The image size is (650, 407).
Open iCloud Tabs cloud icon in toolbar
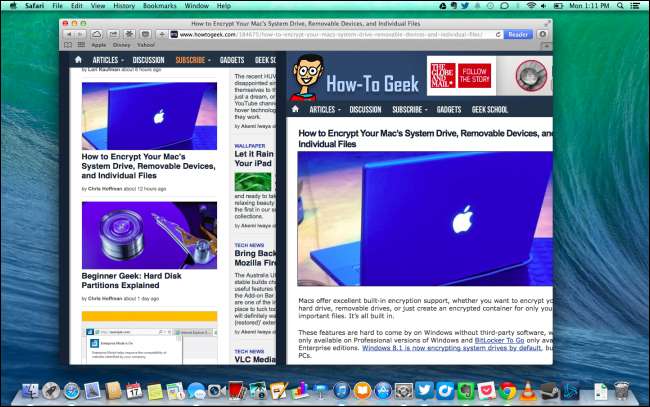[x=97, y=34]
